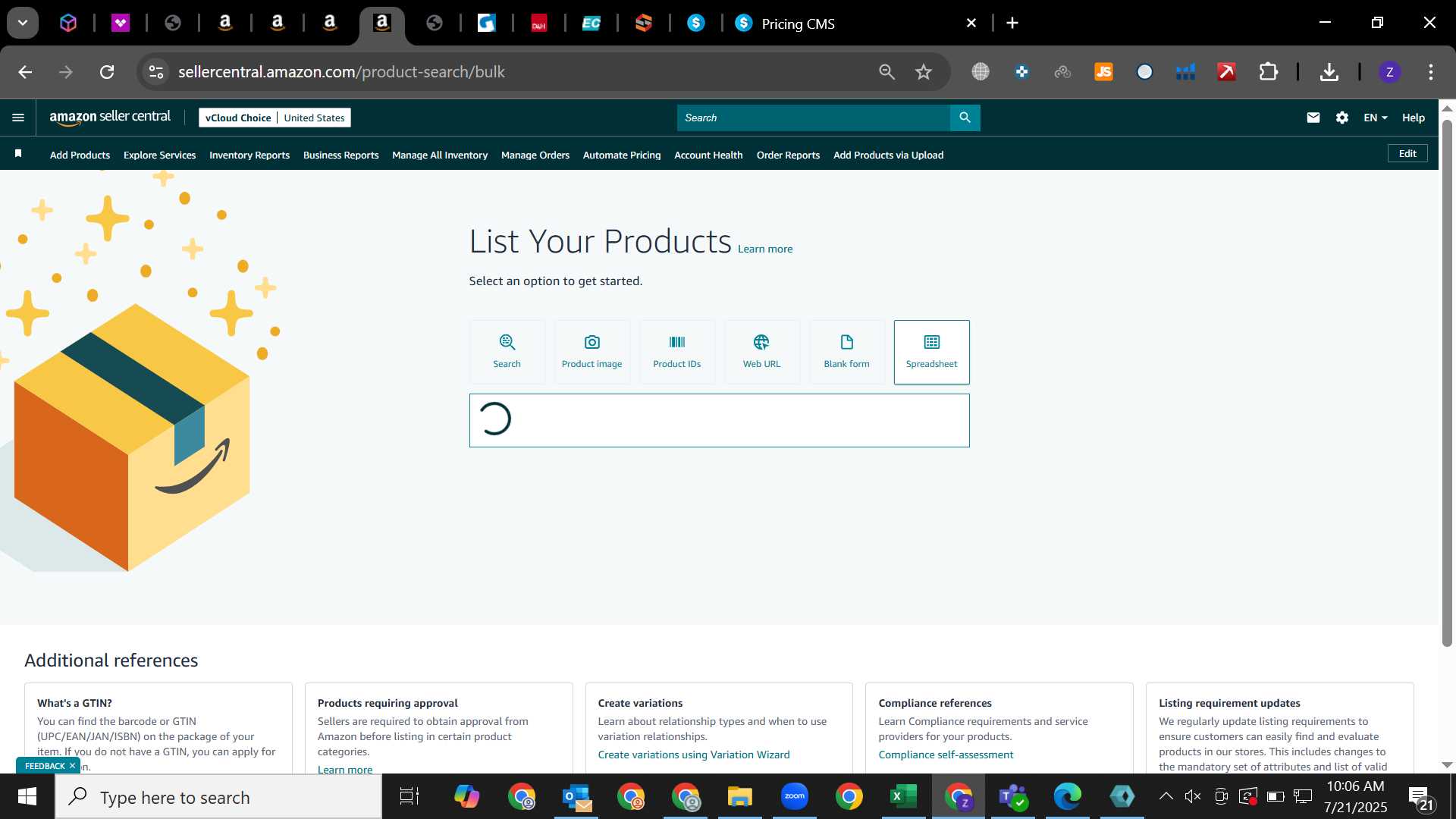The image size is (1456, 819).
Task: Open Compliance self-assessment link
Action: tap(946, 755)
